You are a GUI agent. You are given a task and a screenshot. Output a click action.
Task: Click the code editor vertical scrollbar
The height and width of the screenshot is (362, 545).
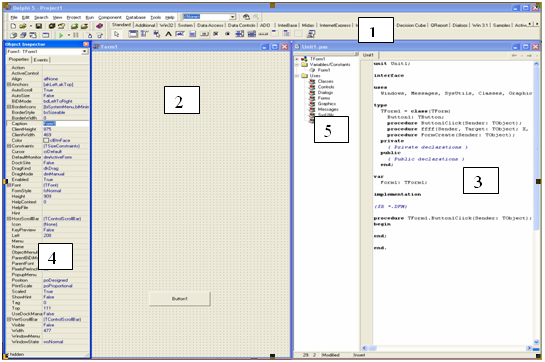[x=537, y=202]
